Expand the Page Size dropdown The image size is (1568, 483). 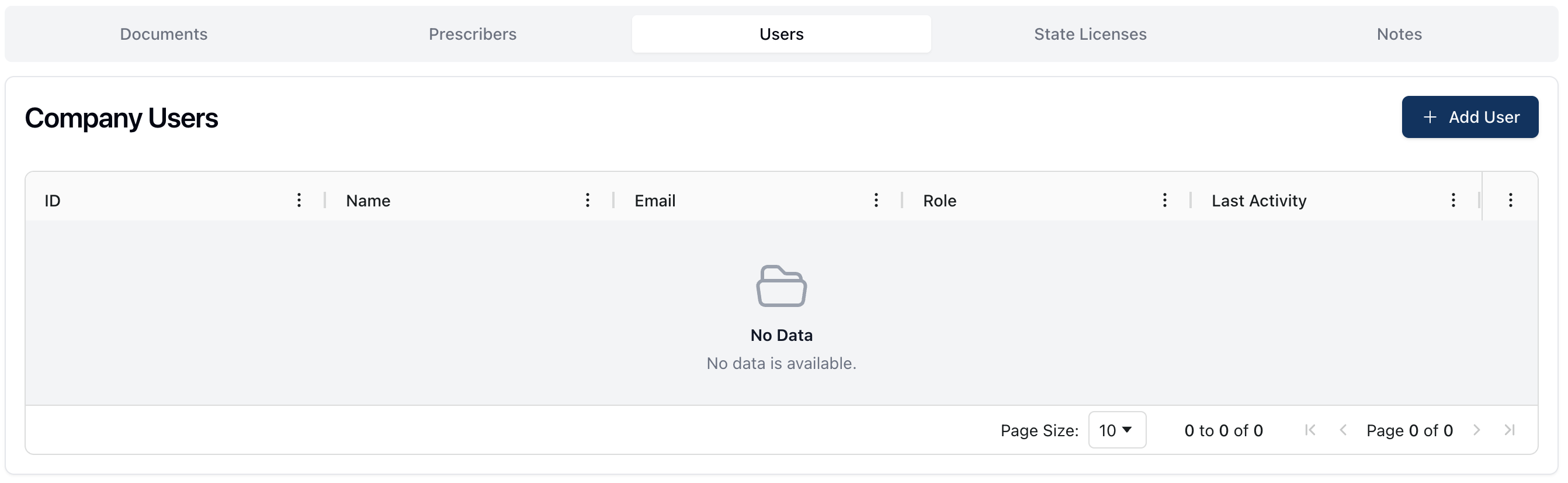click(1116, 430)
